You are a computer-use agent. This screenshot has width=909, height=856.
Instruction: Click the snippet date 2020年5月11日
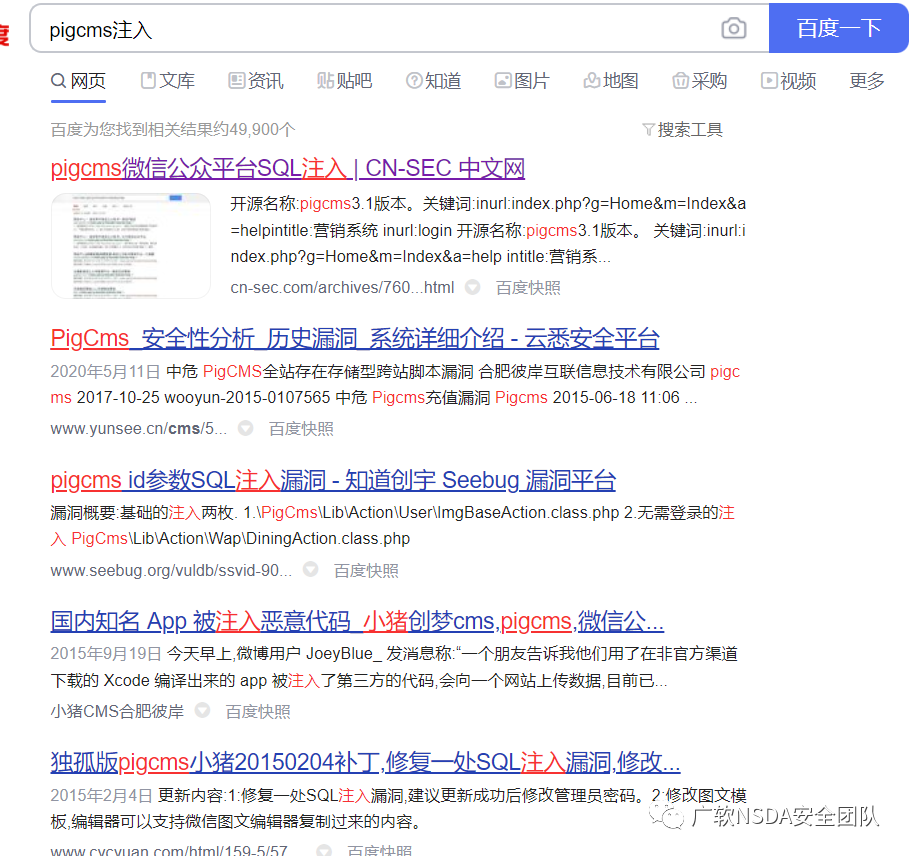tap(106, 371)
